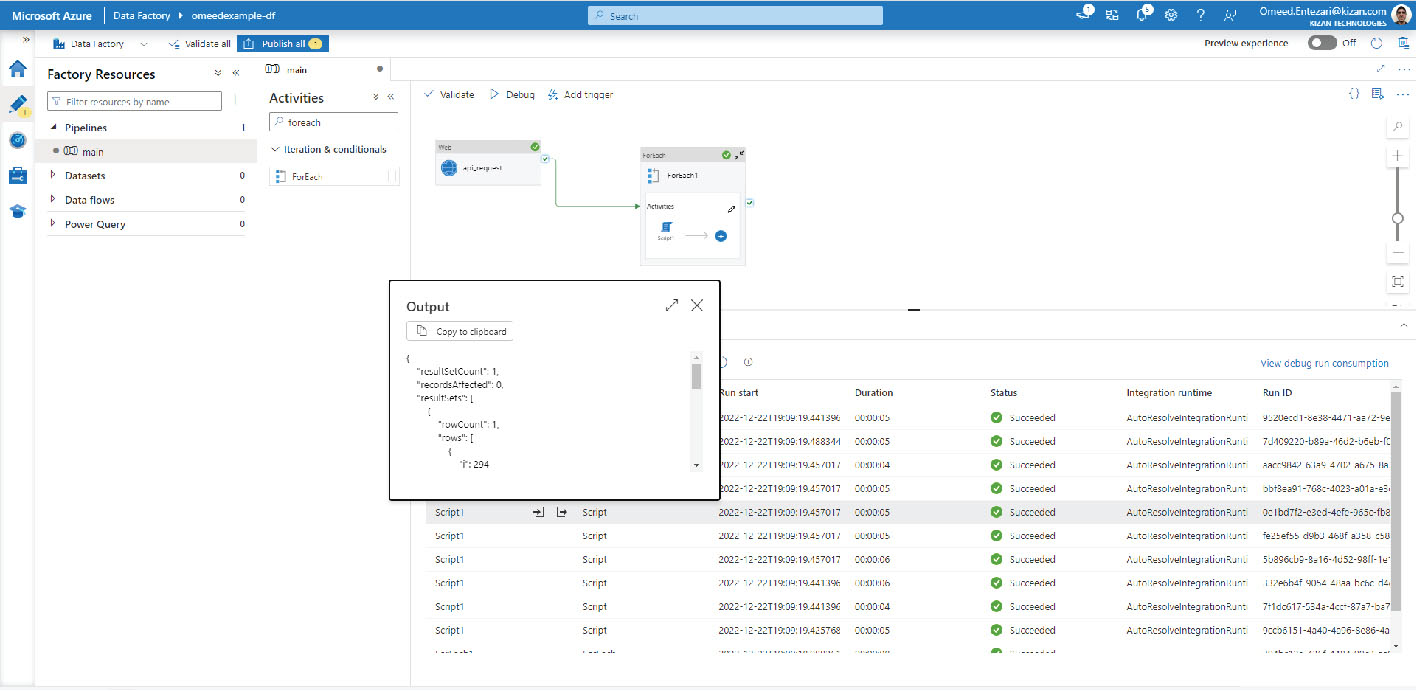Toggle the Preview experience switch
The width and height of the screenshot is (1417, 691).
click(1322, 43)
